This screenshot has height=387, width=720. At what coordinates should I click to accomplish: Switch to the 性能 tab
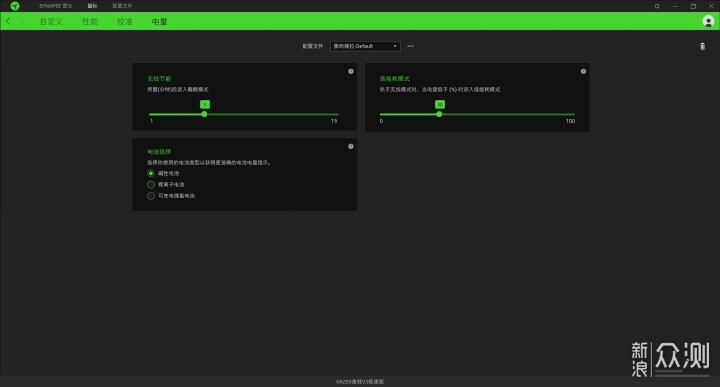[x=90, y=22]
